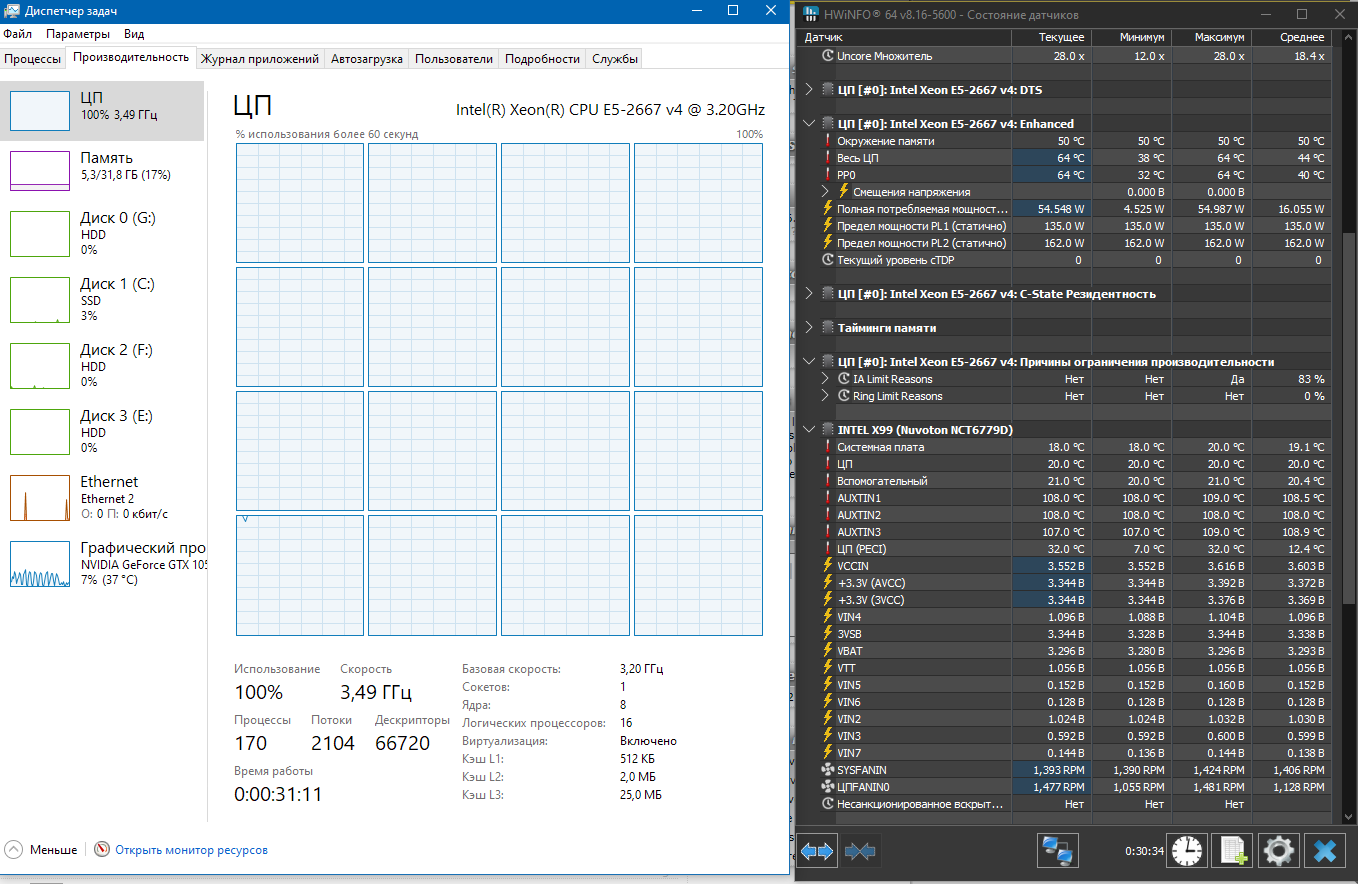
Task: Click the log file icon with green plus
Action: tap(1232, 851)
